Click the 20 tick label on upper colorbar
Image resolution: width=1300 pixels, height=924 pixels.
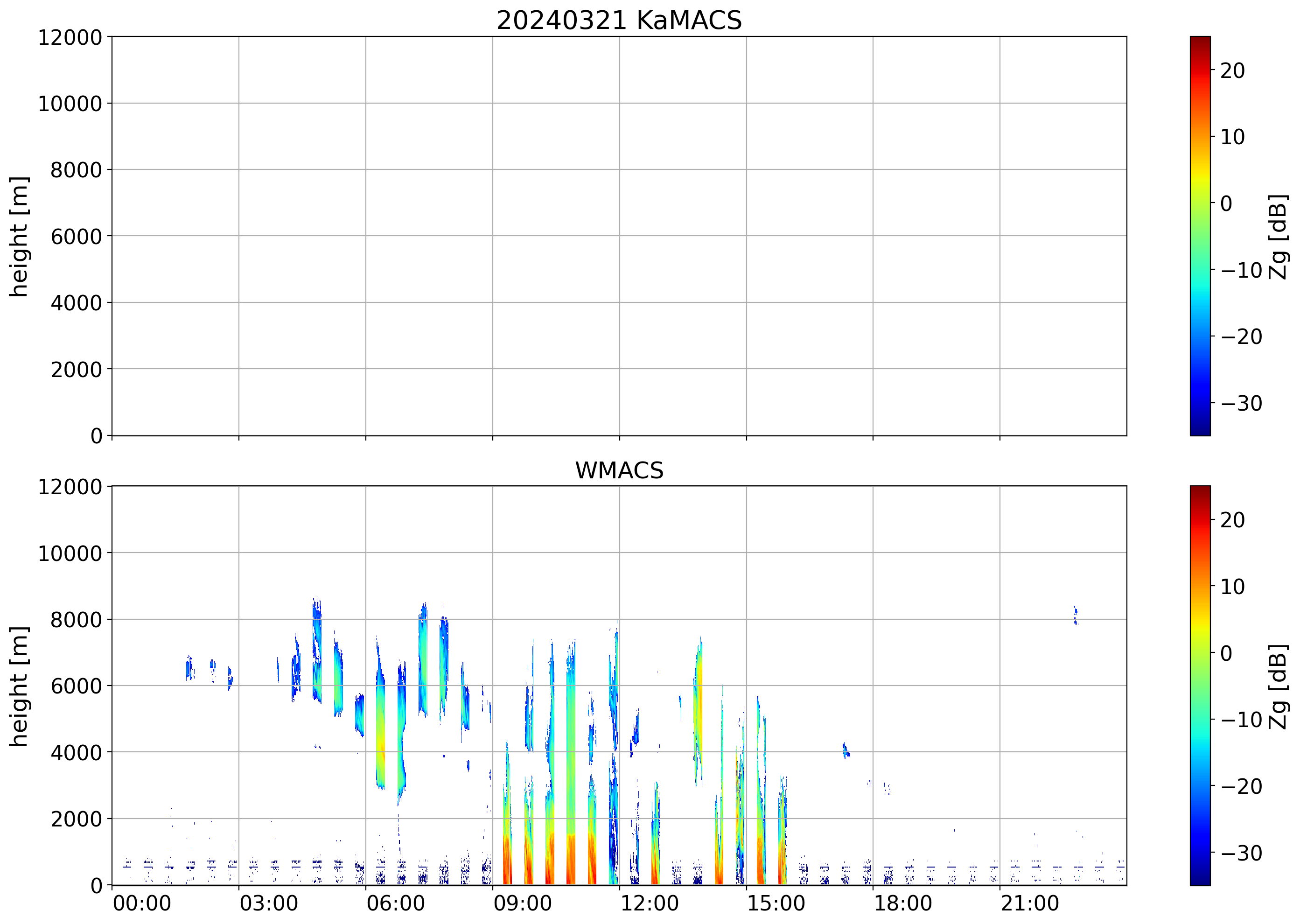pyautogui.click(x=1232, y=70)
